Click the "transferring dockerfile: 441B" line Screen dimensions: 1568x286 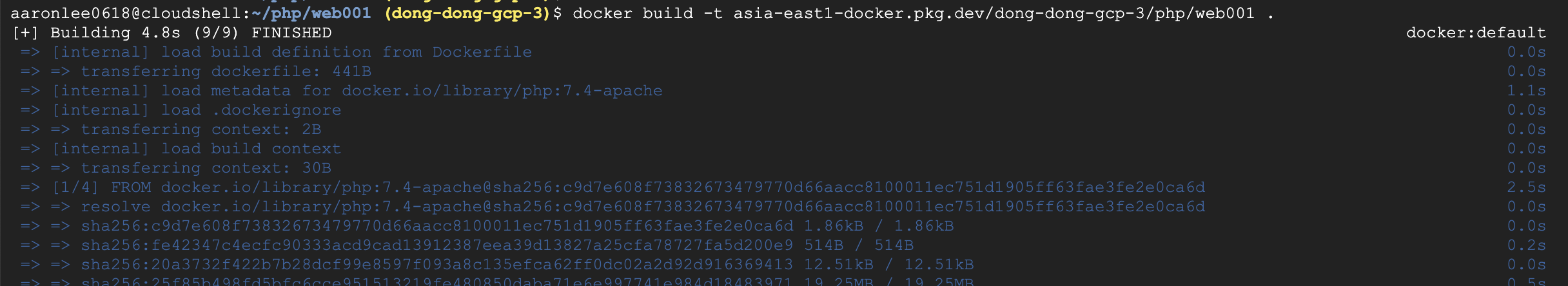pyautogui.click(x=226, y=71)
